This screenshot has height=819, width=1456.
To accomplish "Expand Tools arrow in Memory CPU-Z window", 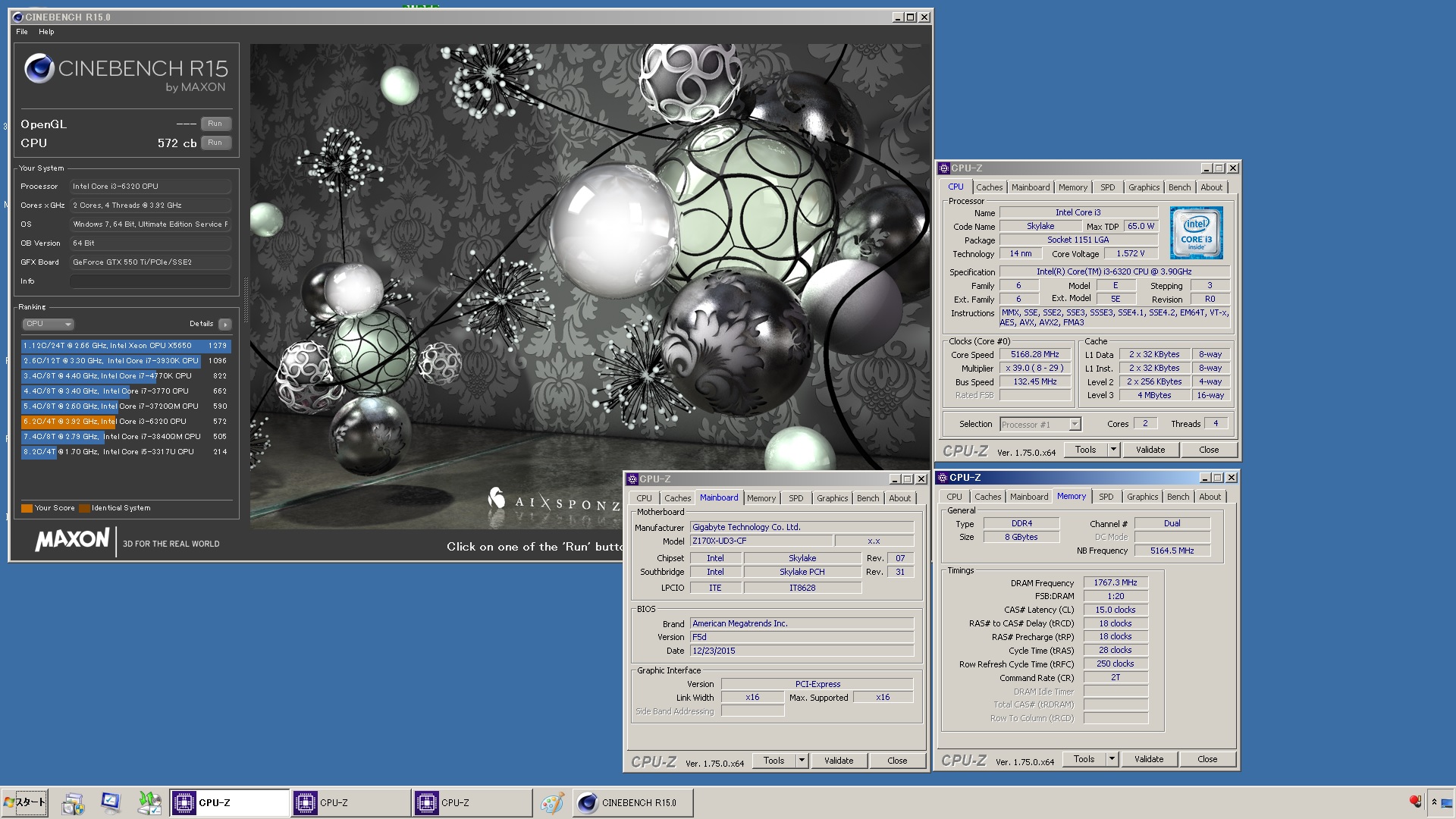I will [x=1112, y=759].
